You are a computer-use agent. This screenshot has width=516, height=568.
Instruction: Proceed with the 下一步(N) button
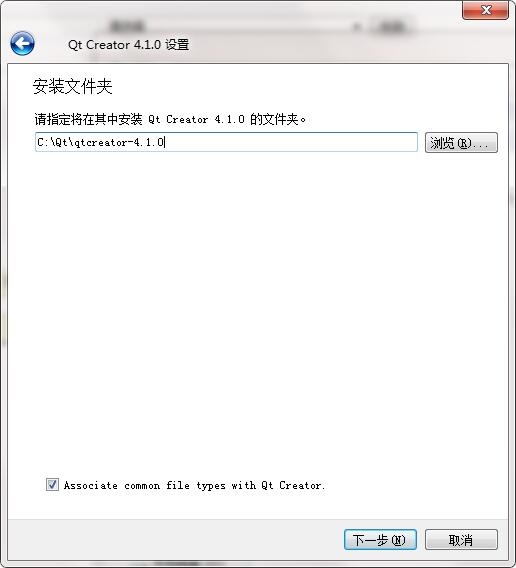point(380,540)
